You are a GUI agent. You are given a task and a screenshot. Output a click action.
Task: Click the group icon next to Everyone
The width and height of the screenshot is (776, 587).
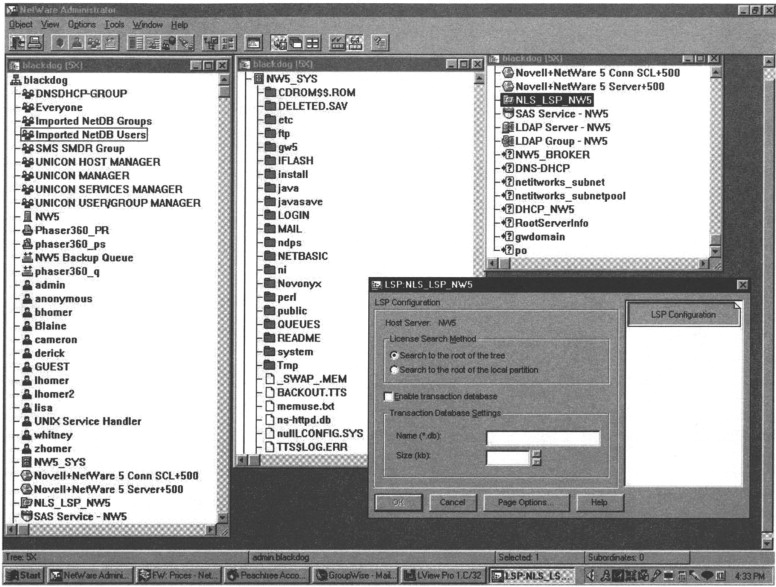[x=28, y=107]
